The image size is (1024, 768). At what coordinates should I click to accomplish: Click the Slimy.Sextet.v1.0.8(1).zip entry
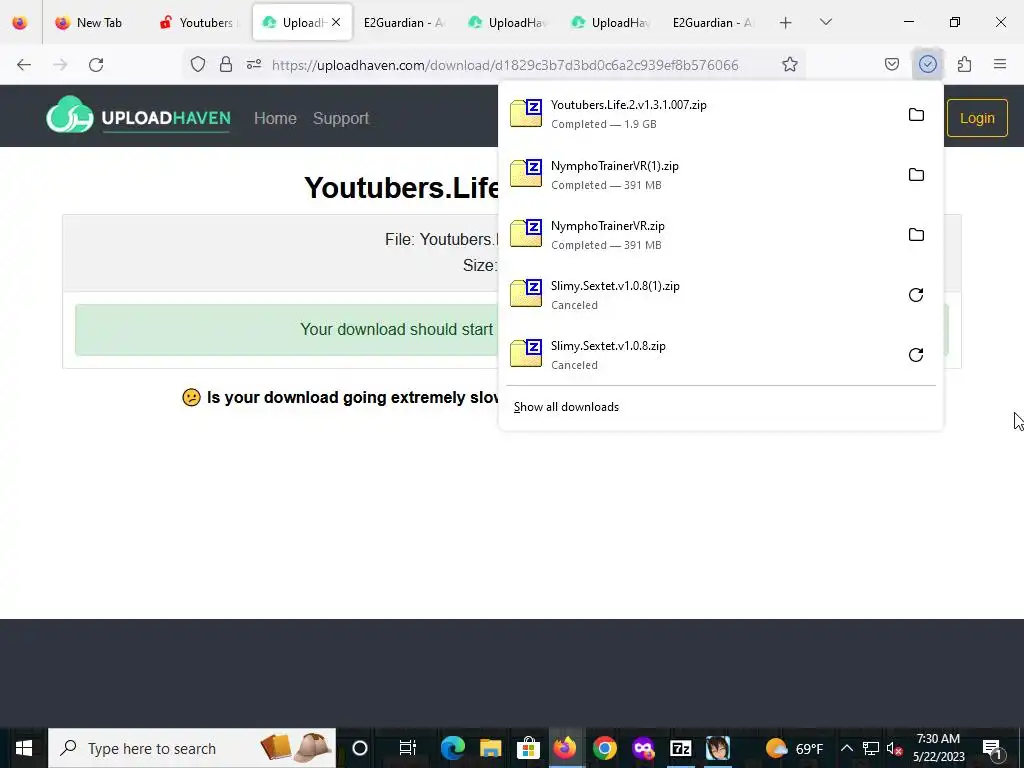[x=702, y=295]
